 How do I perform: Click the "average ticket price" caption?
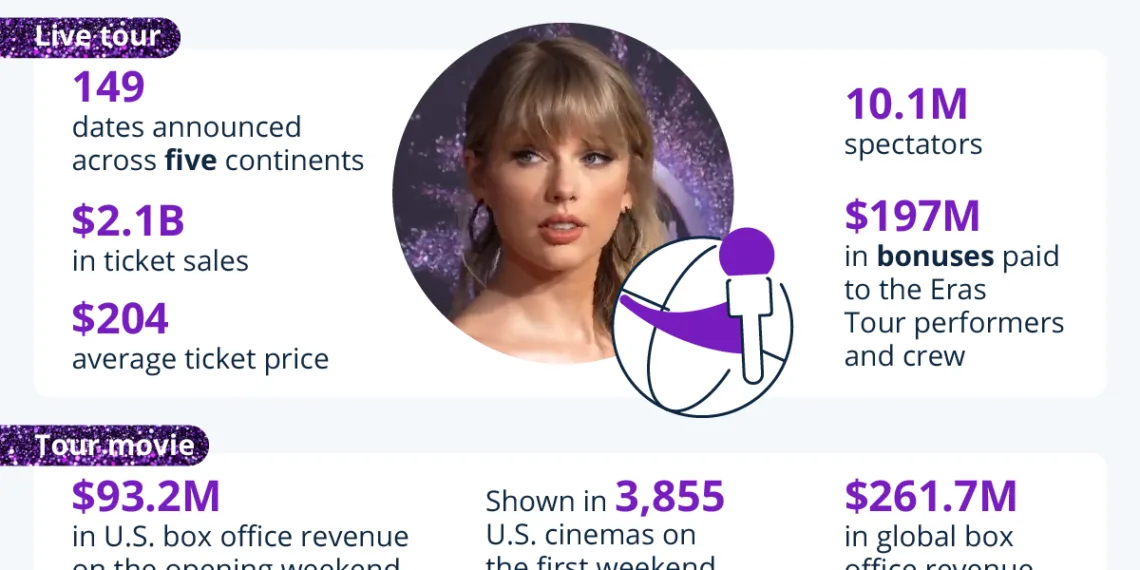pyautogui.click(x=200, y=358)
